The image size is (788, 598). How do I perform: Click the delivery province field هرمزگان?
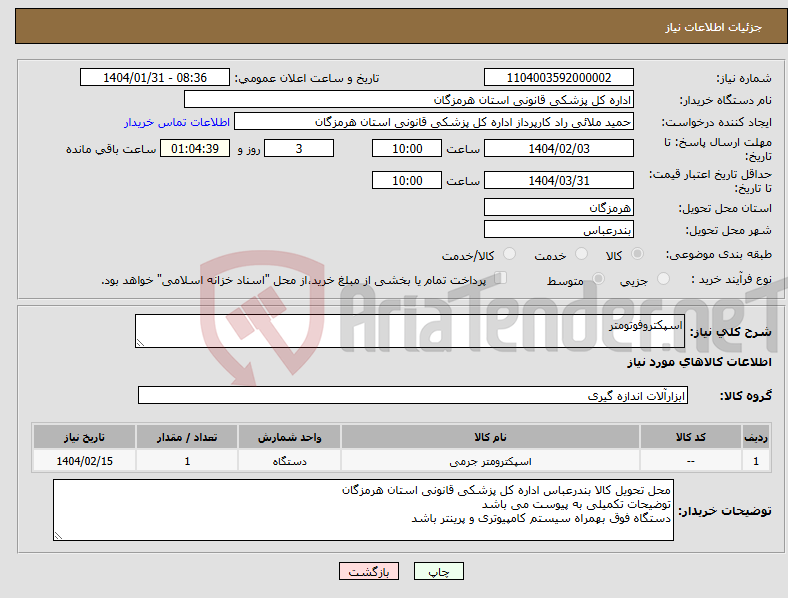click(558, 208)
